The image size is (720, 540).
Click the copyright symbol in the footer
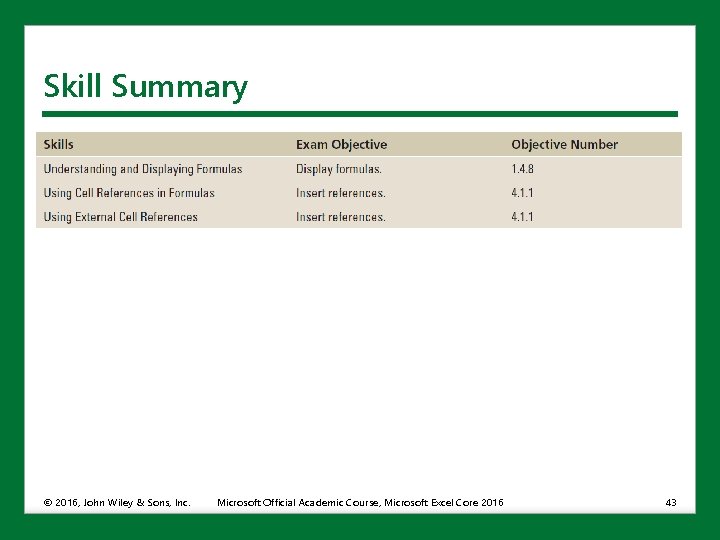[x=48, y=503]
